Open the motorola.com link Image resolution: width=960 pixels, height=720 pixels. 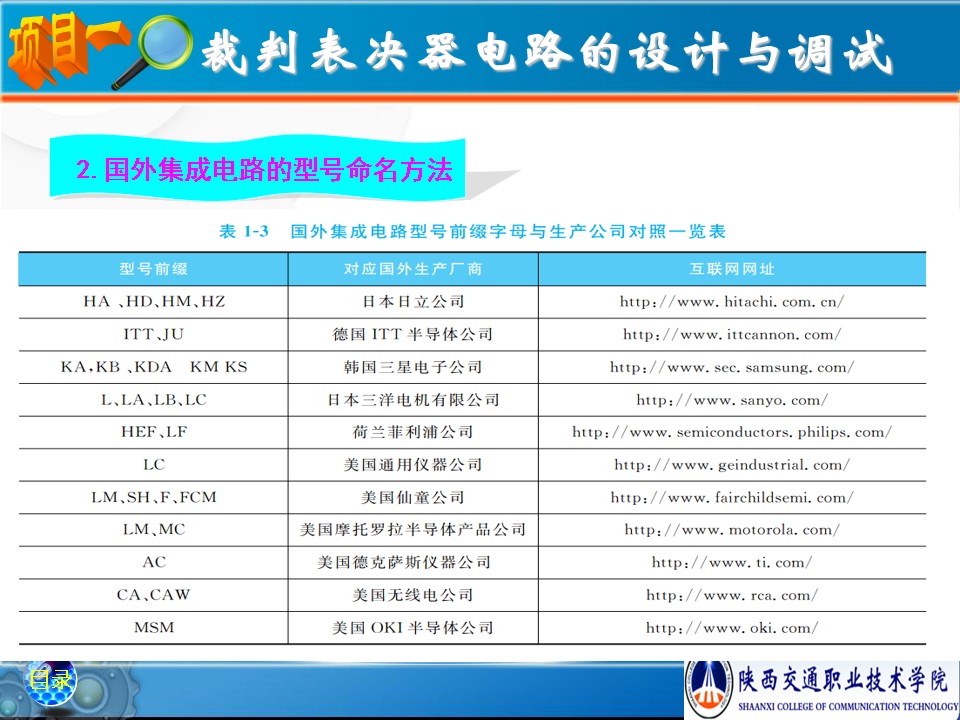click(732, 530)
